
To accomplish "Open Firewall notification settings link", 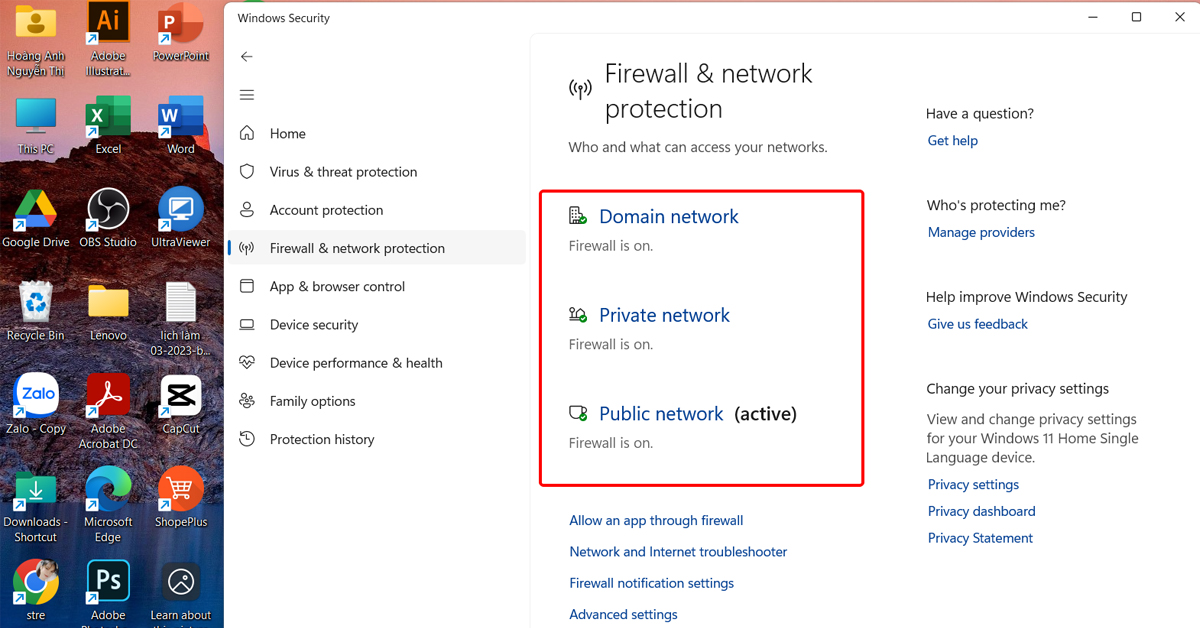I will (x=651, y=583).
